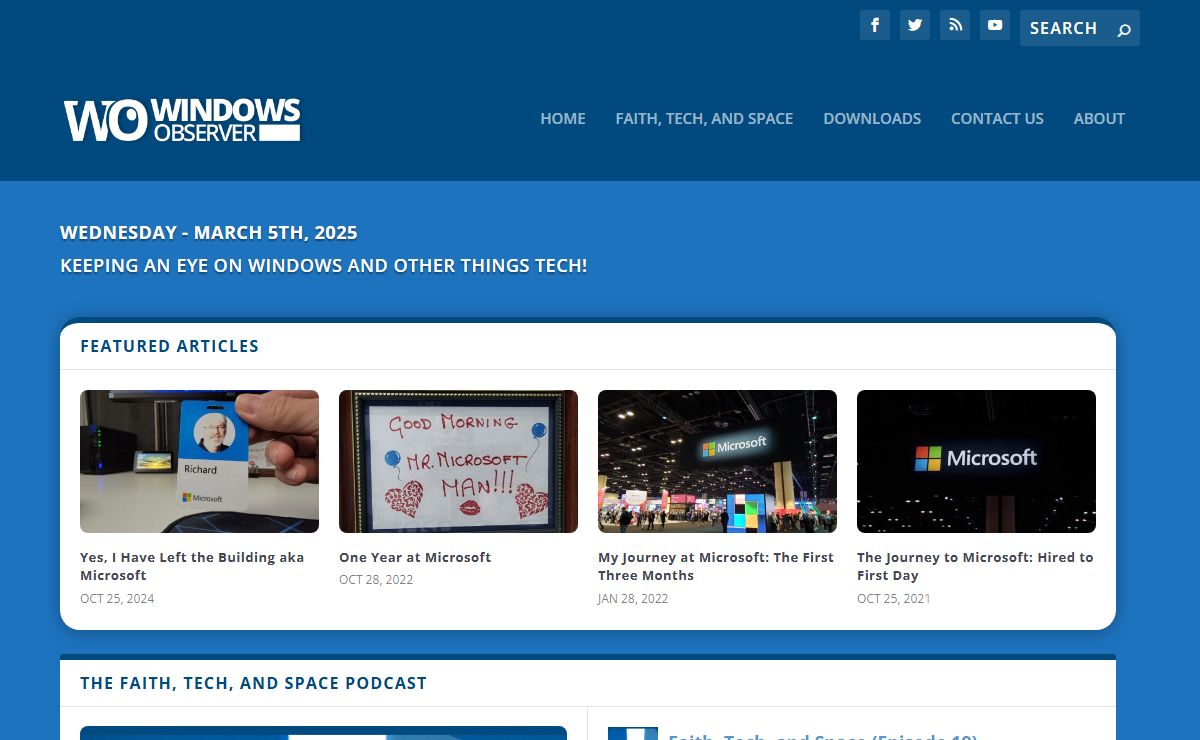Open 'The Journey to Microsoft: Hired to First Day'
The width and height of the screenshot is (1200, 740).
tap(975, 566)
